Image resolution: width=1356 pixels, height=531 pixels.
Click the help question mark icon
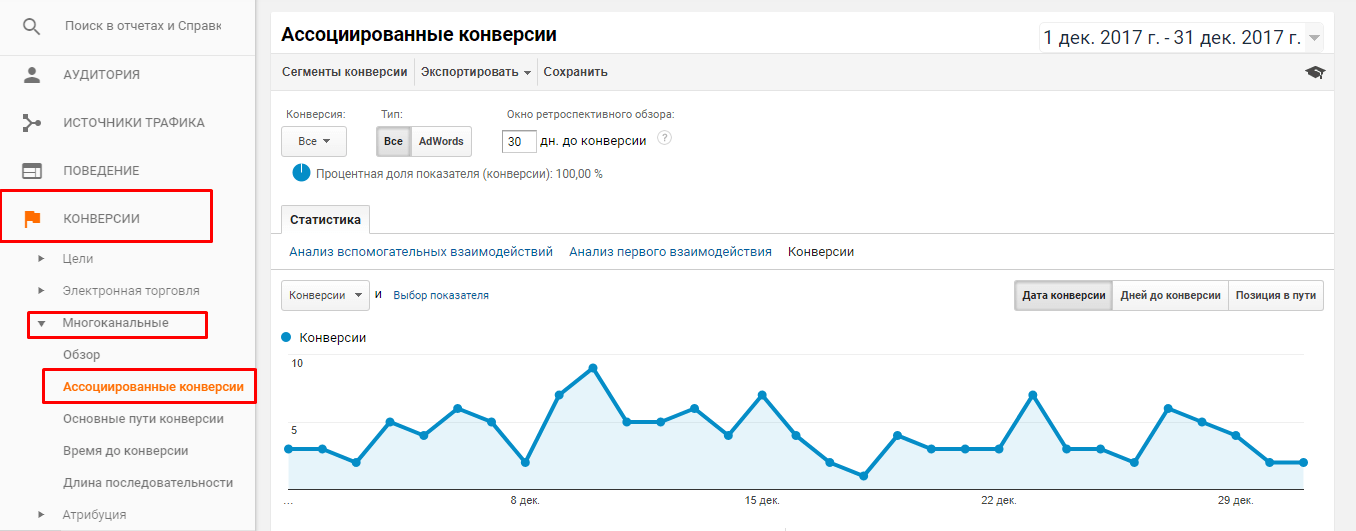664,138
